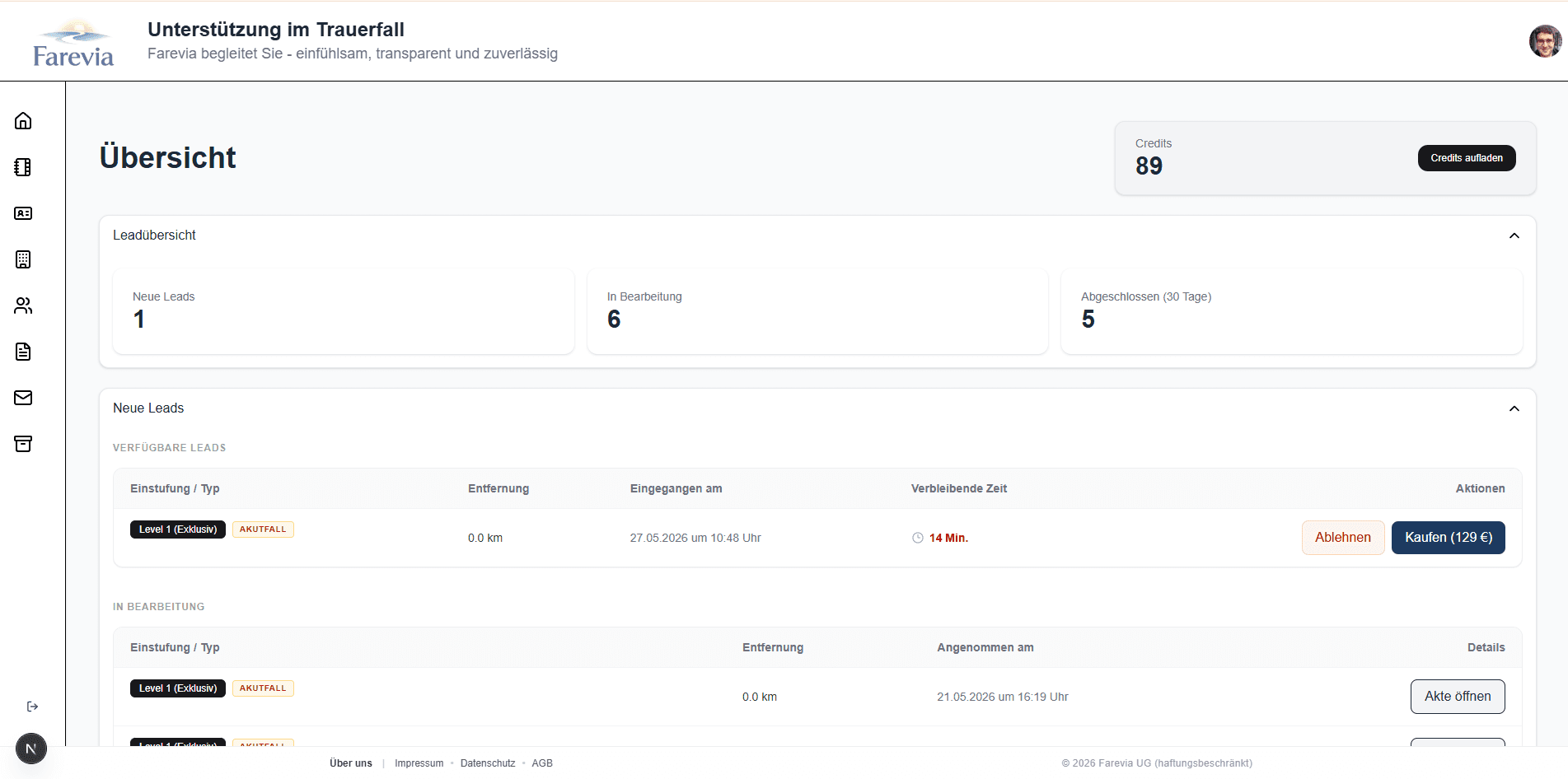The width and height of the screenshot is (1568, 779).
Task: Click the Abgeschlossen (30 Tage) card
Action: 1291,311
